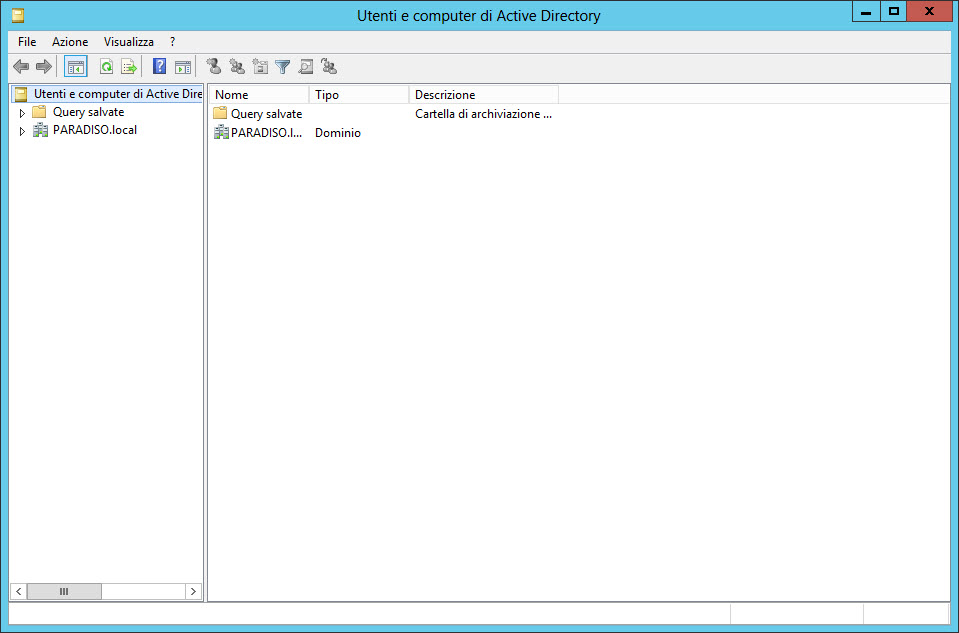
Task: Open the Visualizza menu
Action: (128, 42)
